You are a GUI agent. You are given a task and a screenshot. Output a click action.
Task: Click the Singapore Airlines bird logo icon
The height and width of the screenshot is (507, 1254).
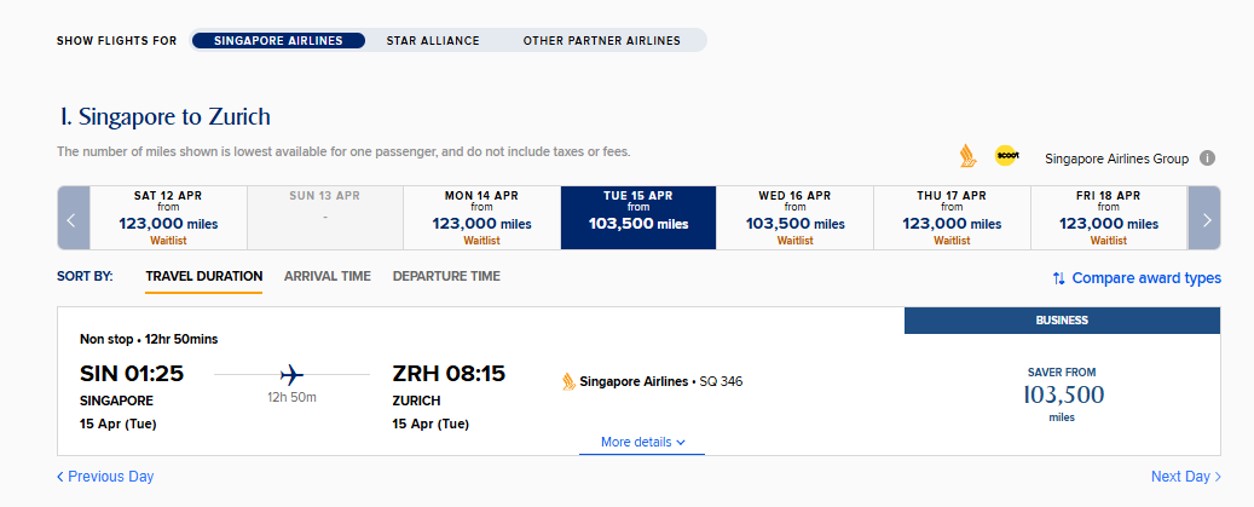(967, 156)
